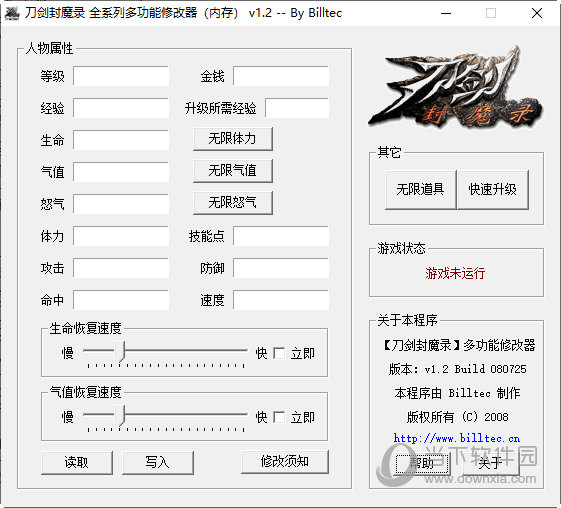
Task: Focus the 攻击 input field
Action: click(x=121, y=268)
